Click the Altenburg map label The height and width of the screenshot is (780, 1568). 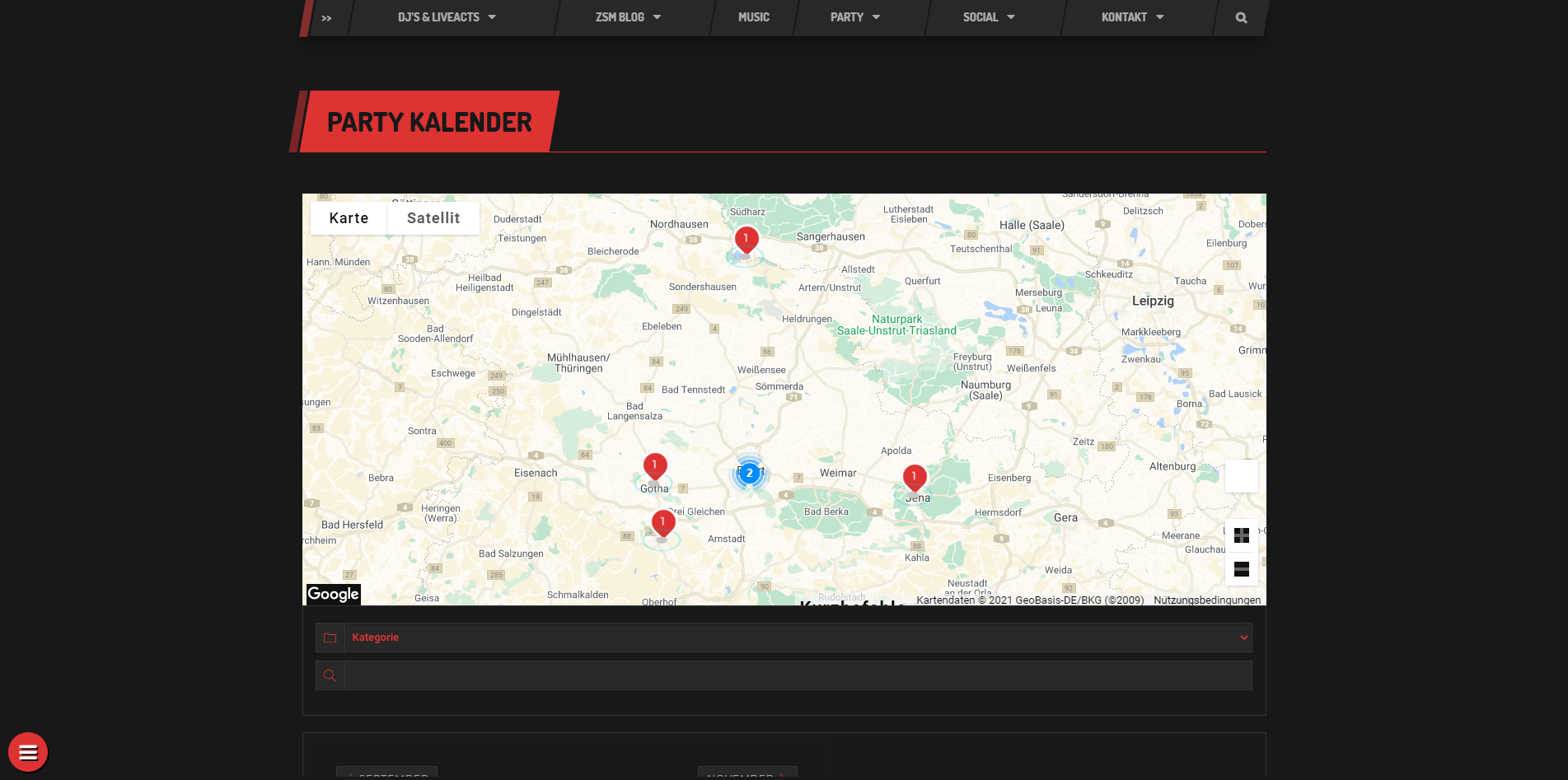[1172, 466]
